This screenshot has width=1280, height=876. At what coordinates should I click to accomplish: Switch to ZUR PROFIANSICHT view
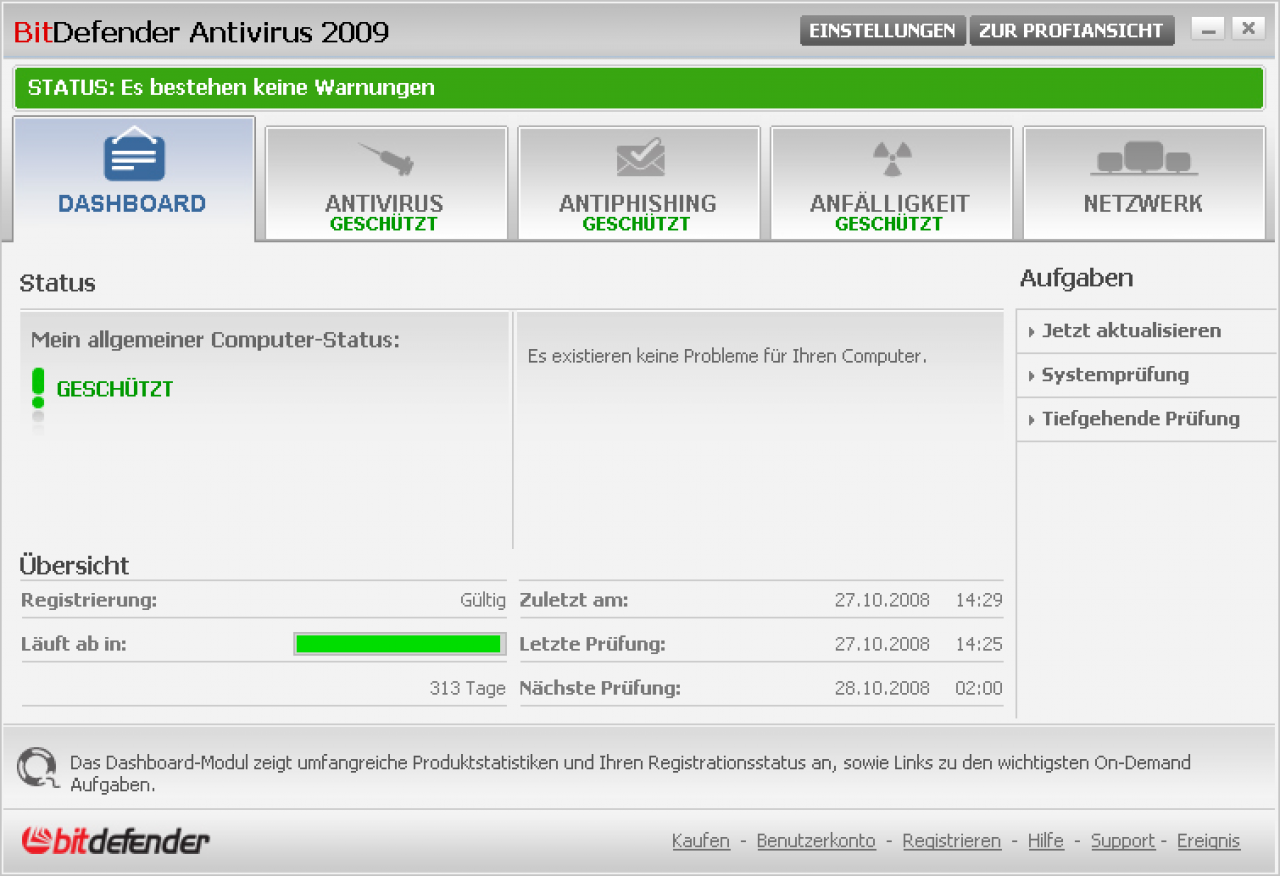tap(1072, 31)
